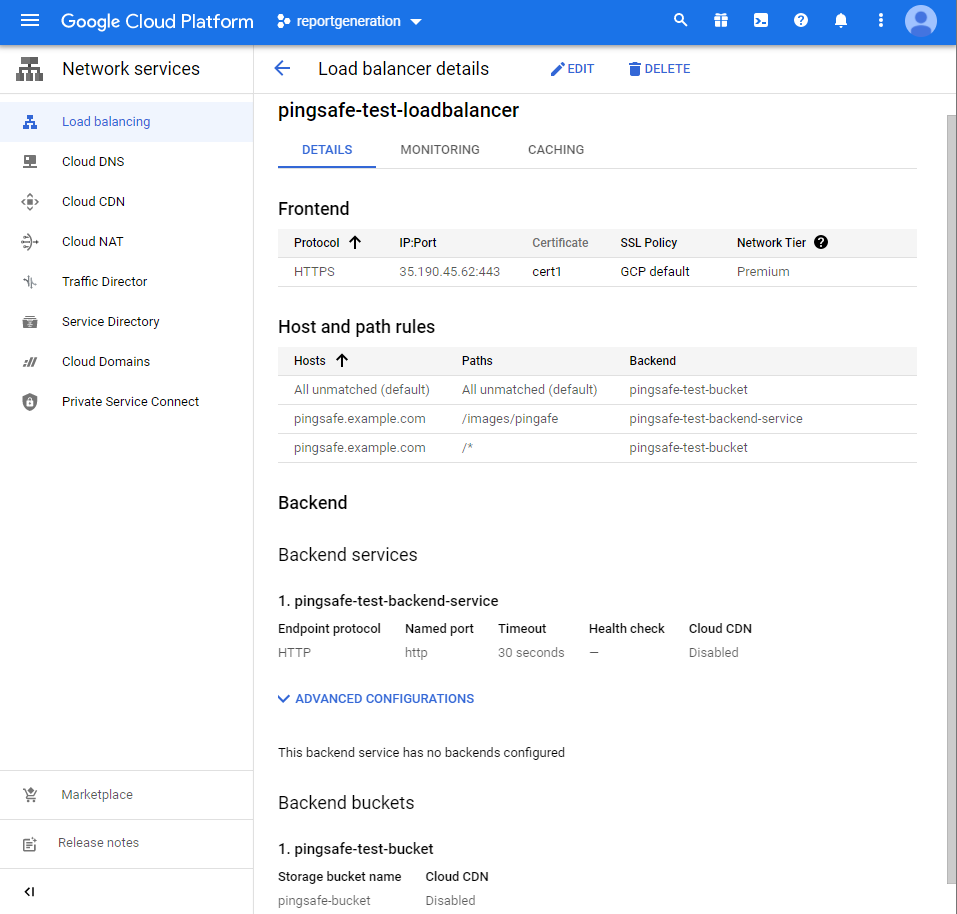Open the help question mark icon
The height and width of the screenshot is (914, 957).
pos(801,21)
